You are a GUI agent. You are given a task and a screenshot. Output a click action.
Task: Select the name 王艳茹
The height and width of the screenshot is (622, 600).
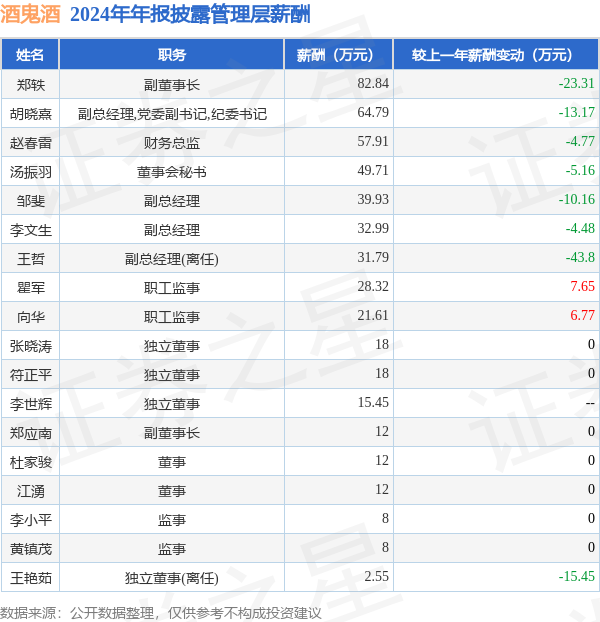click(x=31, y=578)
